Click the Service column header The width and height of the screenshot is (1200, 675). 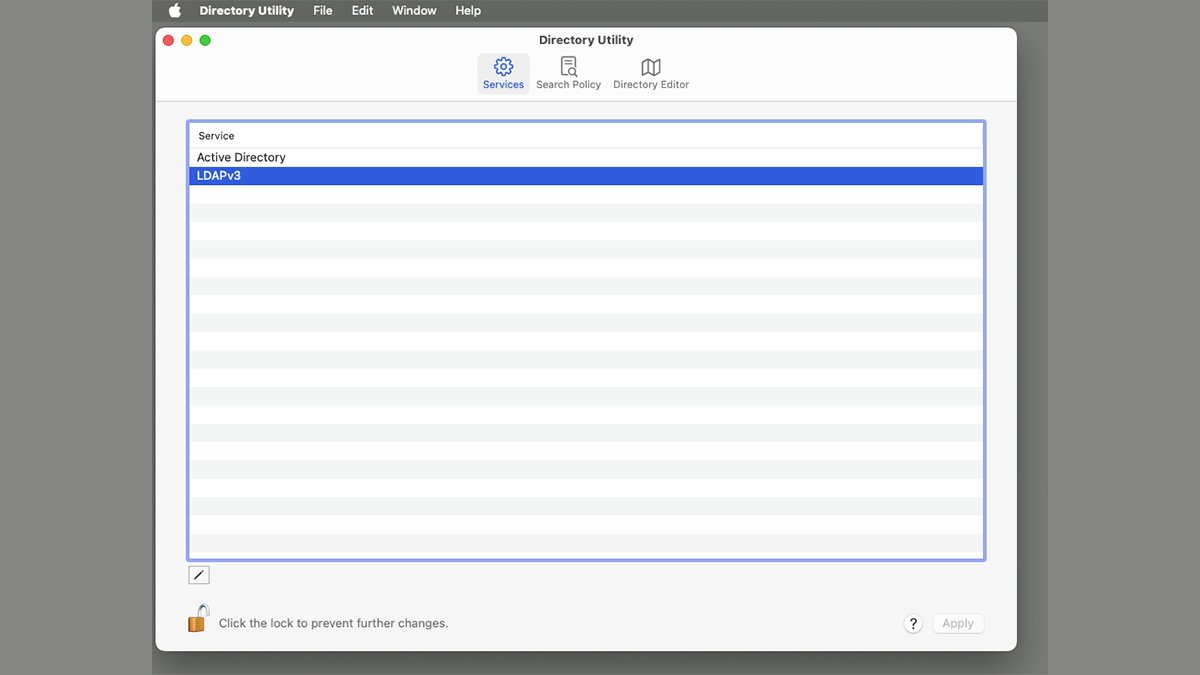point(586,136)
